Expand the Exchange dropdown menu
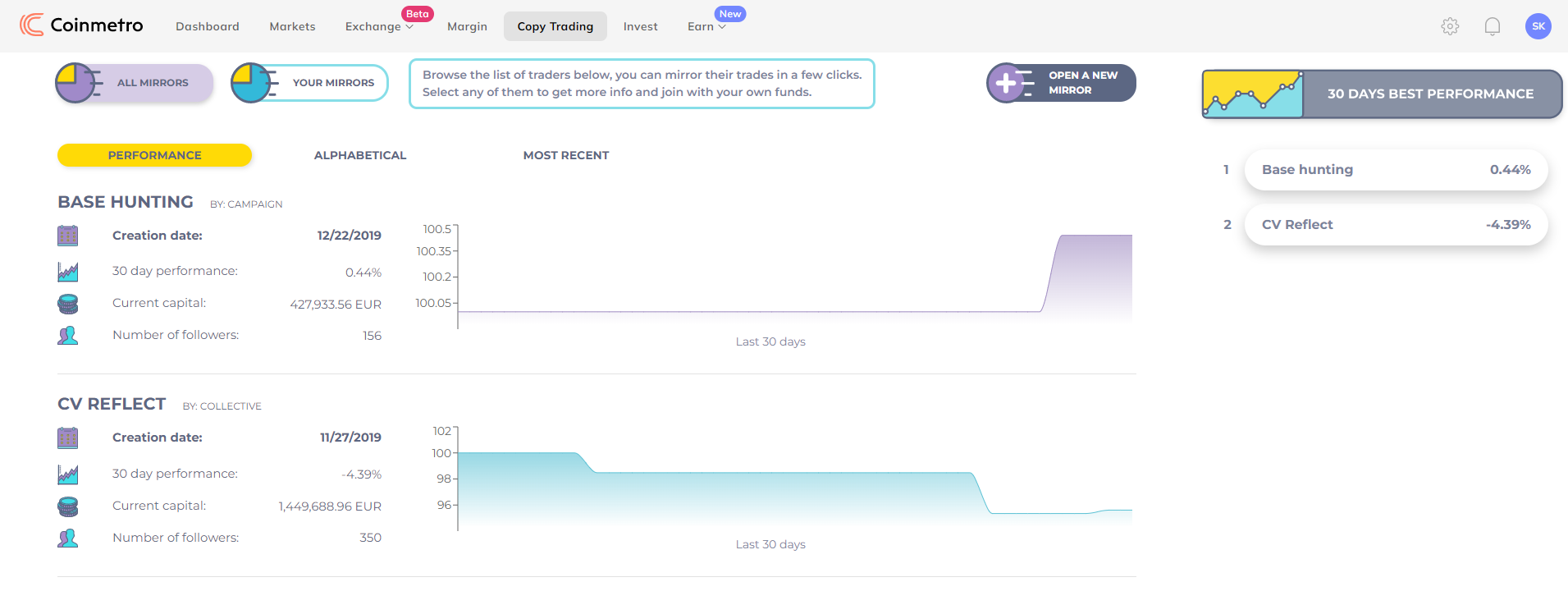This screenshot has height=614, width=1568. point(379,26)
